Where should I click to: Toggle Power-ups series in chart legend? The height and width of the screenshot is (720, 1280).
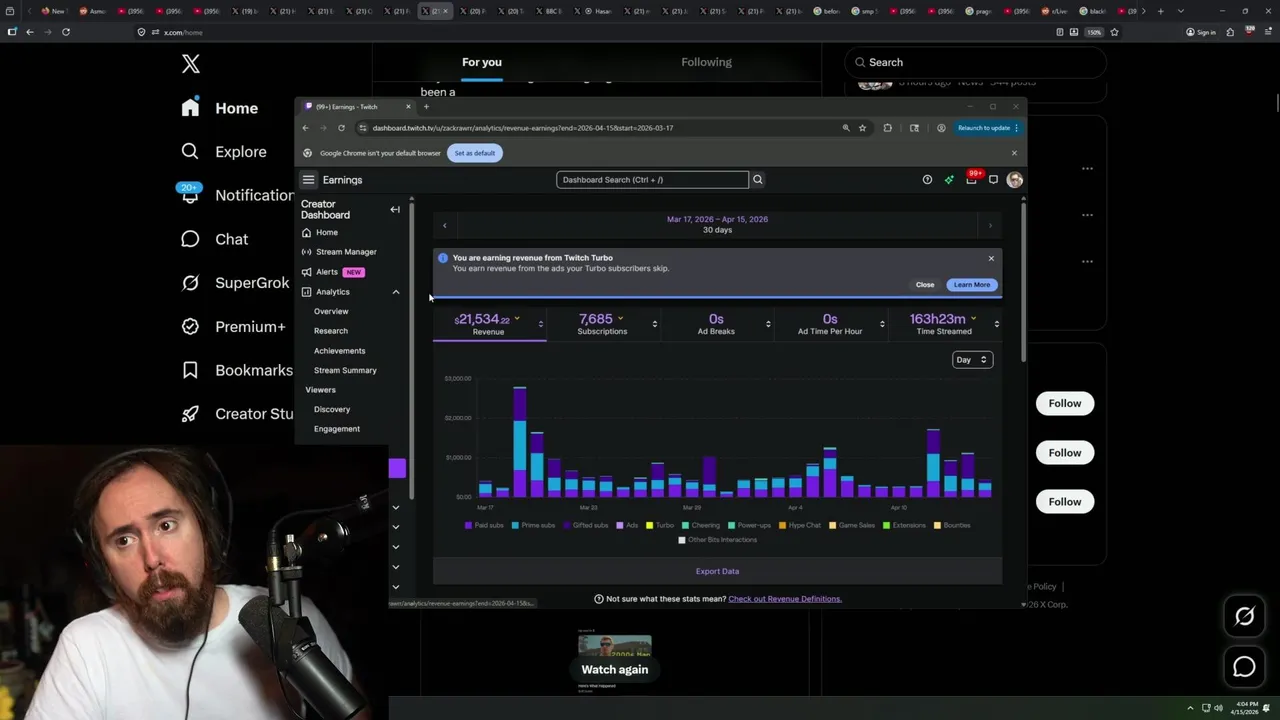[x=750, y=525]
